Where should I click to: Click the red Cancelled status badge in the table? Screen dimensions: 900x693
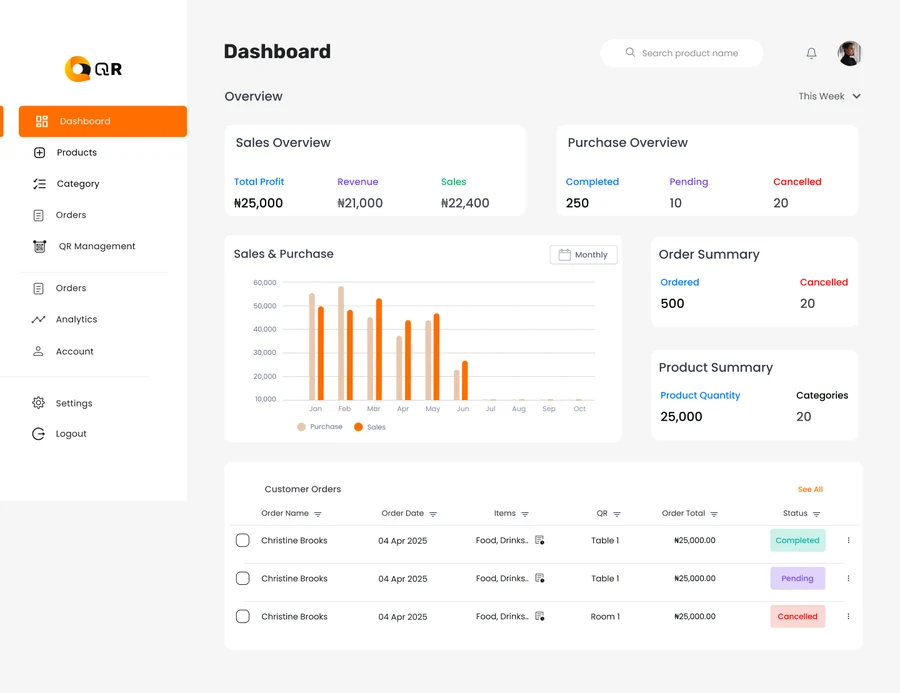click(x=797, y=616)
